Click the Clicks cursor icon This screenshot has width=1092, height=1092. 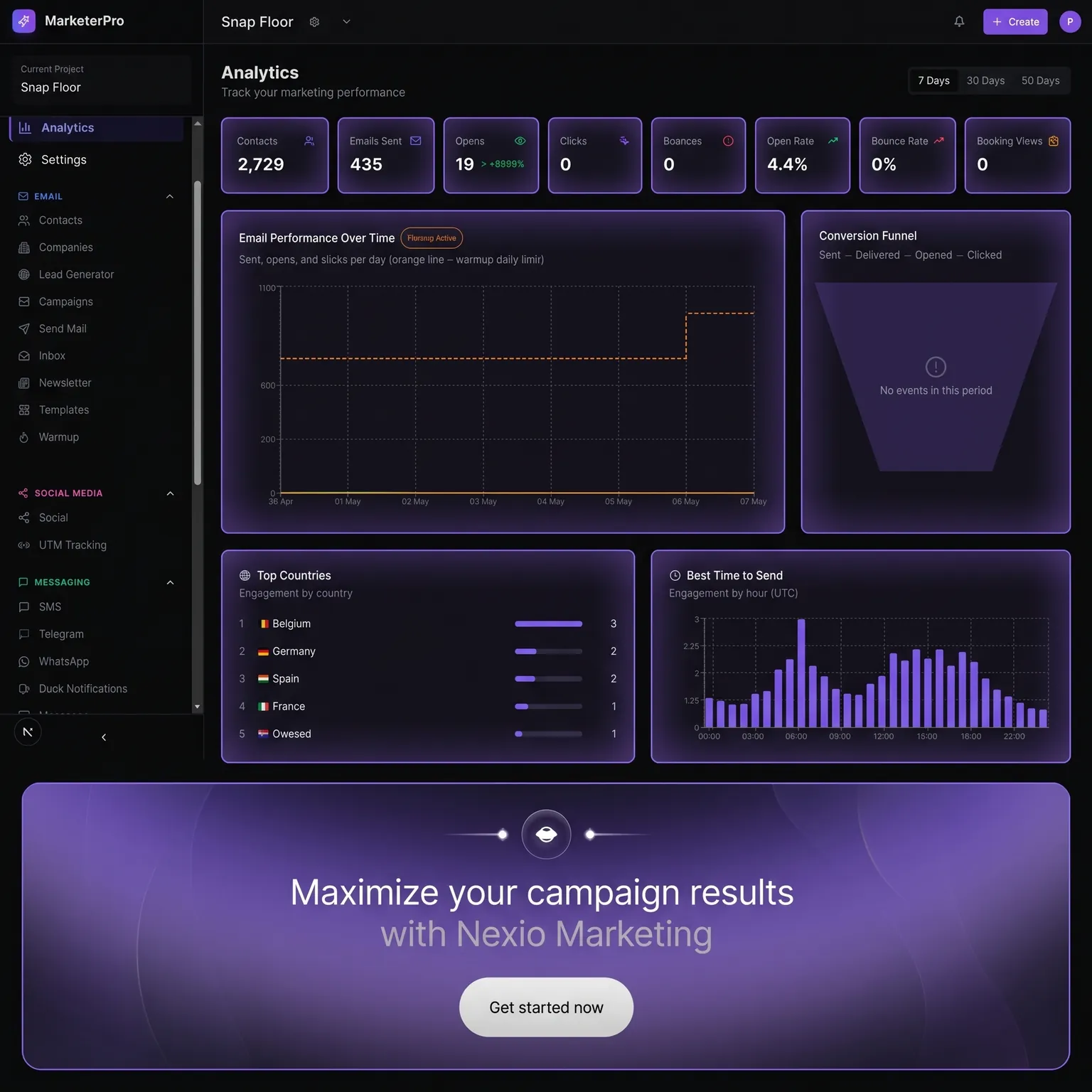tap(624, 141)
